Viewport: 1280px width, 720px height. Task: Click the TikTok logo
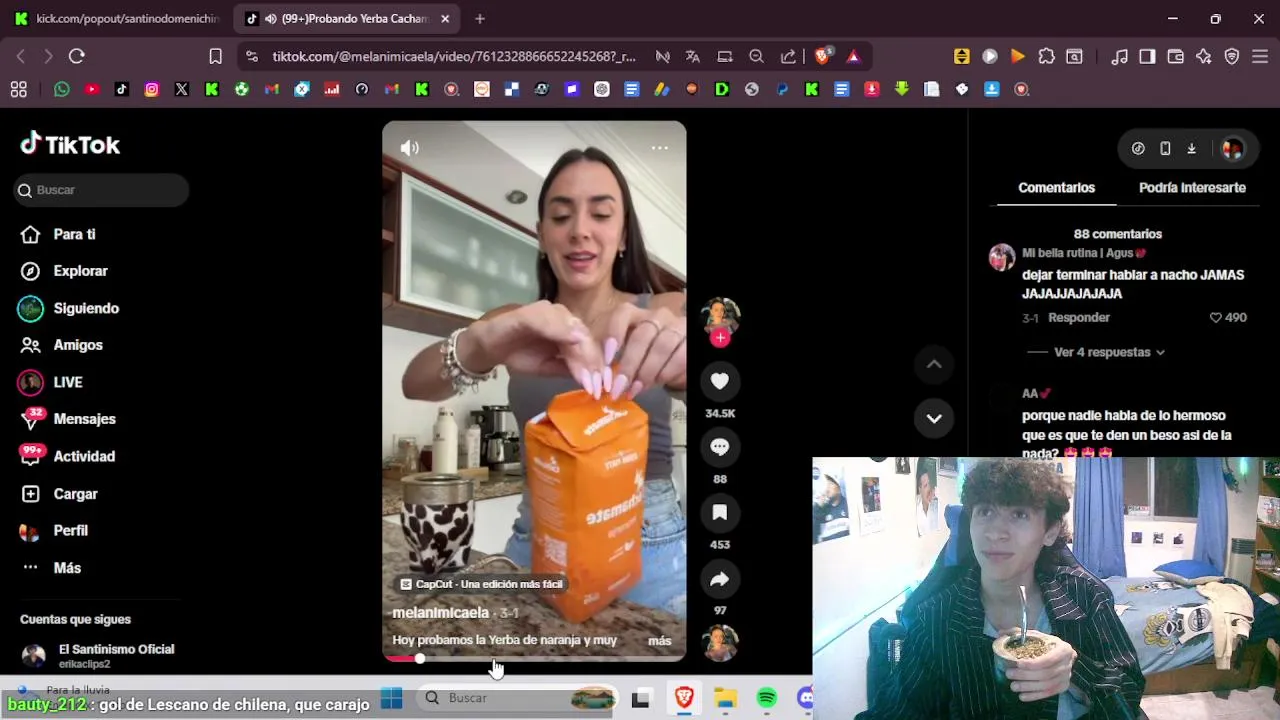click(70, 145)
